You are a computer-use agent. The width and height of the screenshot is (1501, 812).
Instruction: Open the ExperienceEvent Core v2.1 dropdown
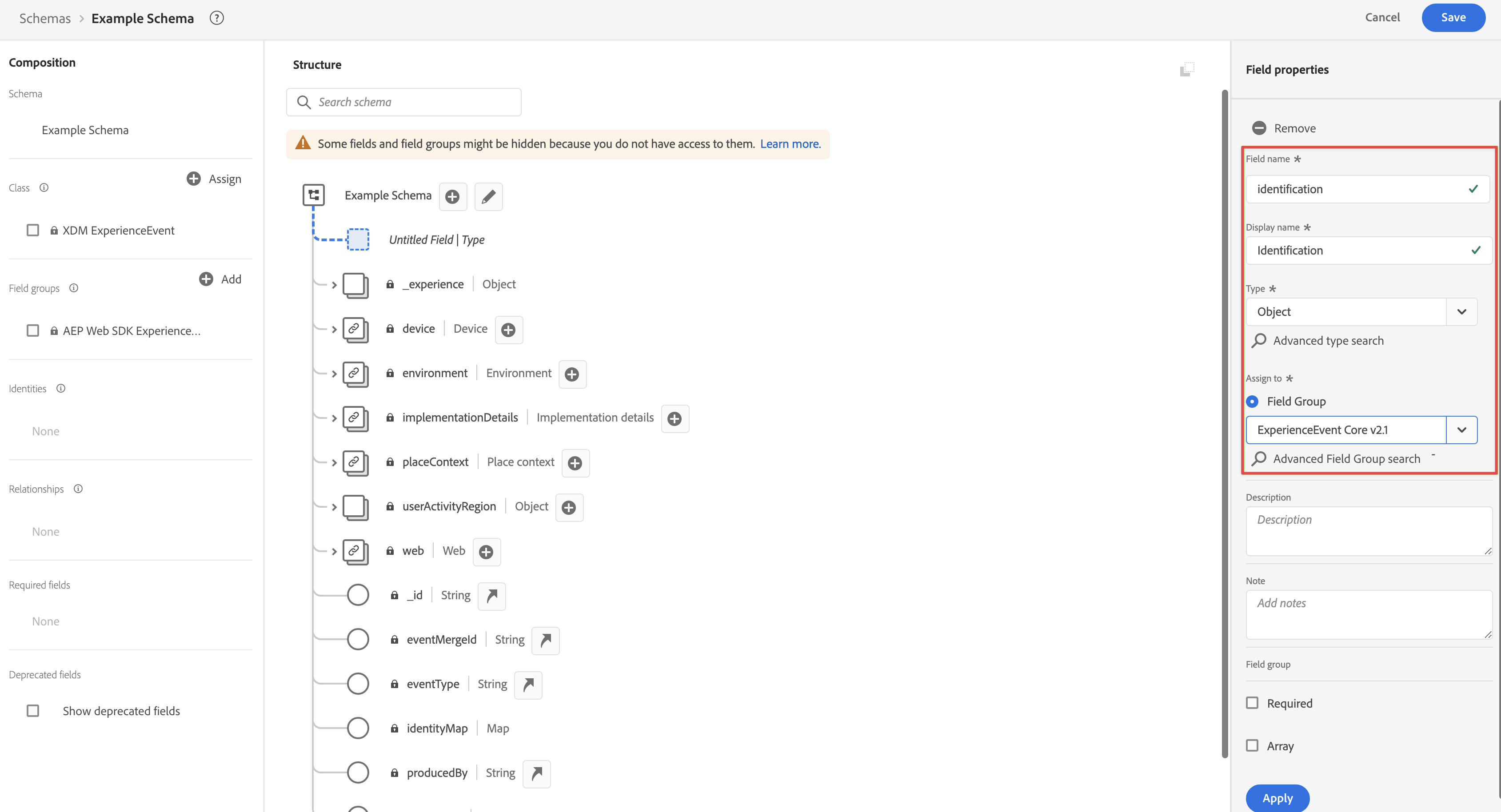click(1461, 430)
